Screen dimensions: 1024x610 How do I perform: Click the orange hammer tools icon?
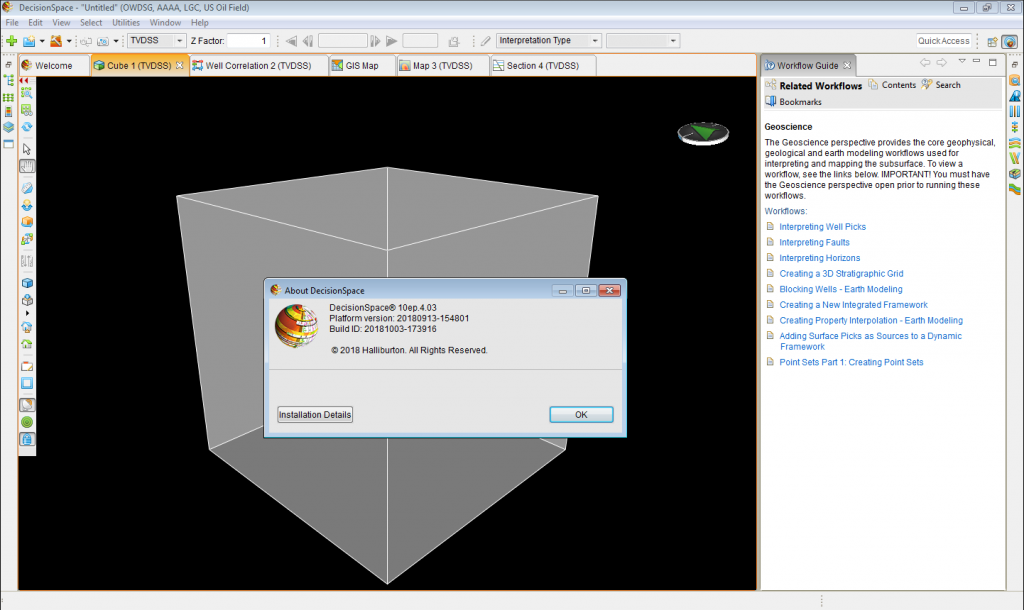coord(56,40)
